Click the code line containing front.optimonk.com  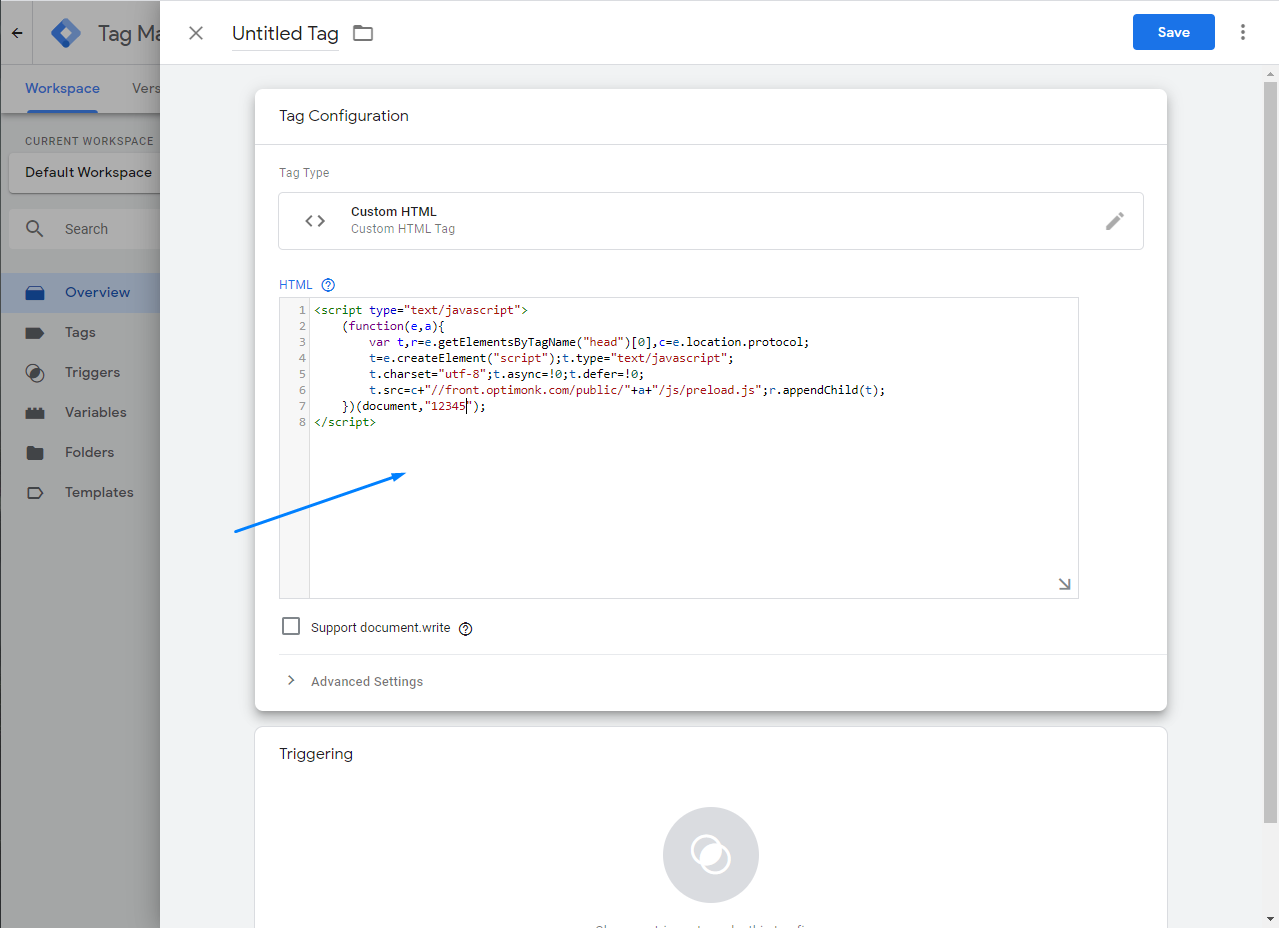point(627,390)
